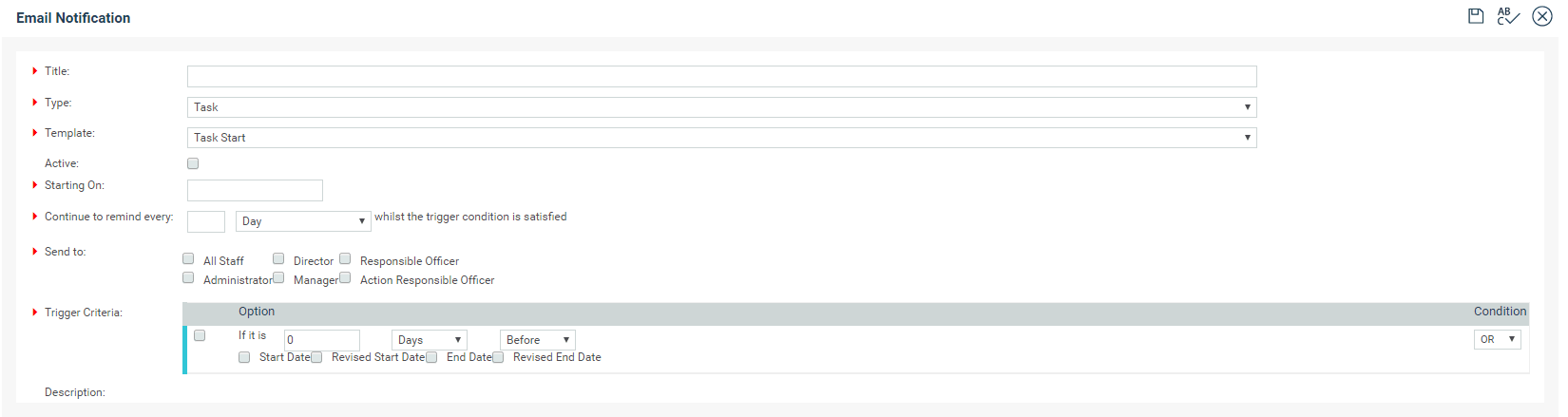Click the Title text field
This screenshot has width=1568, height=417.
(721, 76)
